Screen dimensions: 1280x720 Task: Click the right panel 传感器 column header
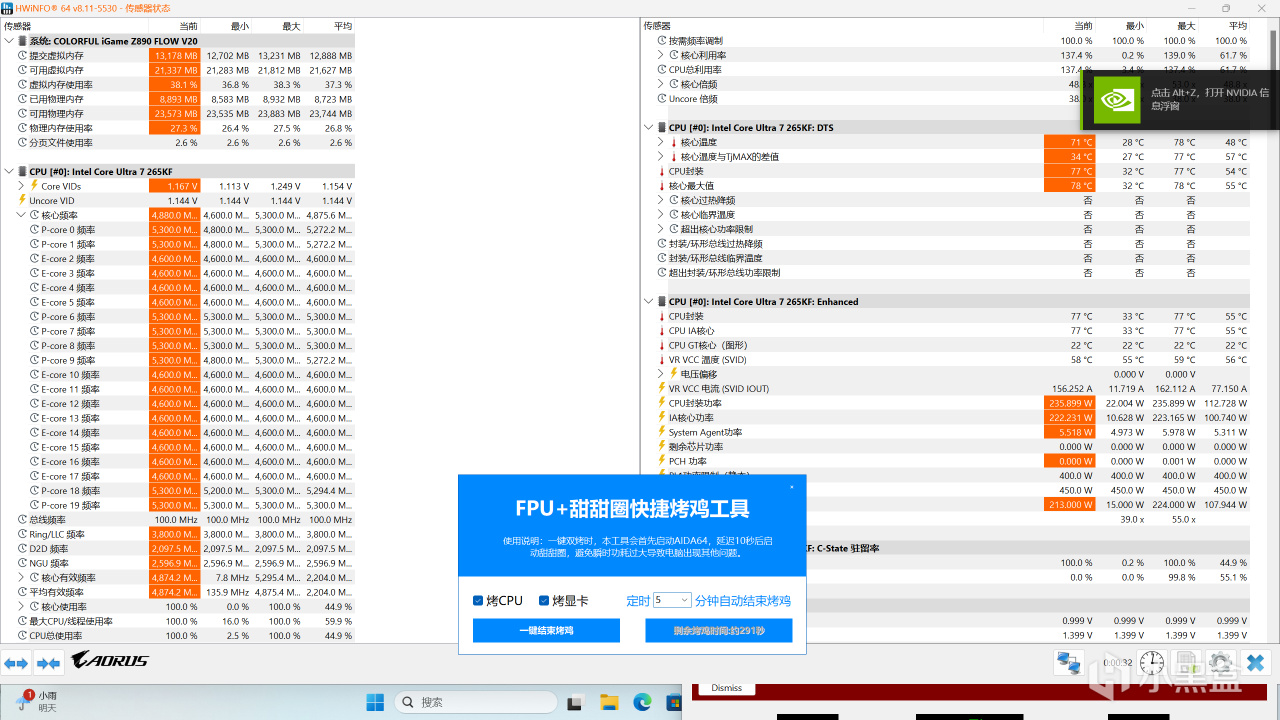tap(657, 26)
